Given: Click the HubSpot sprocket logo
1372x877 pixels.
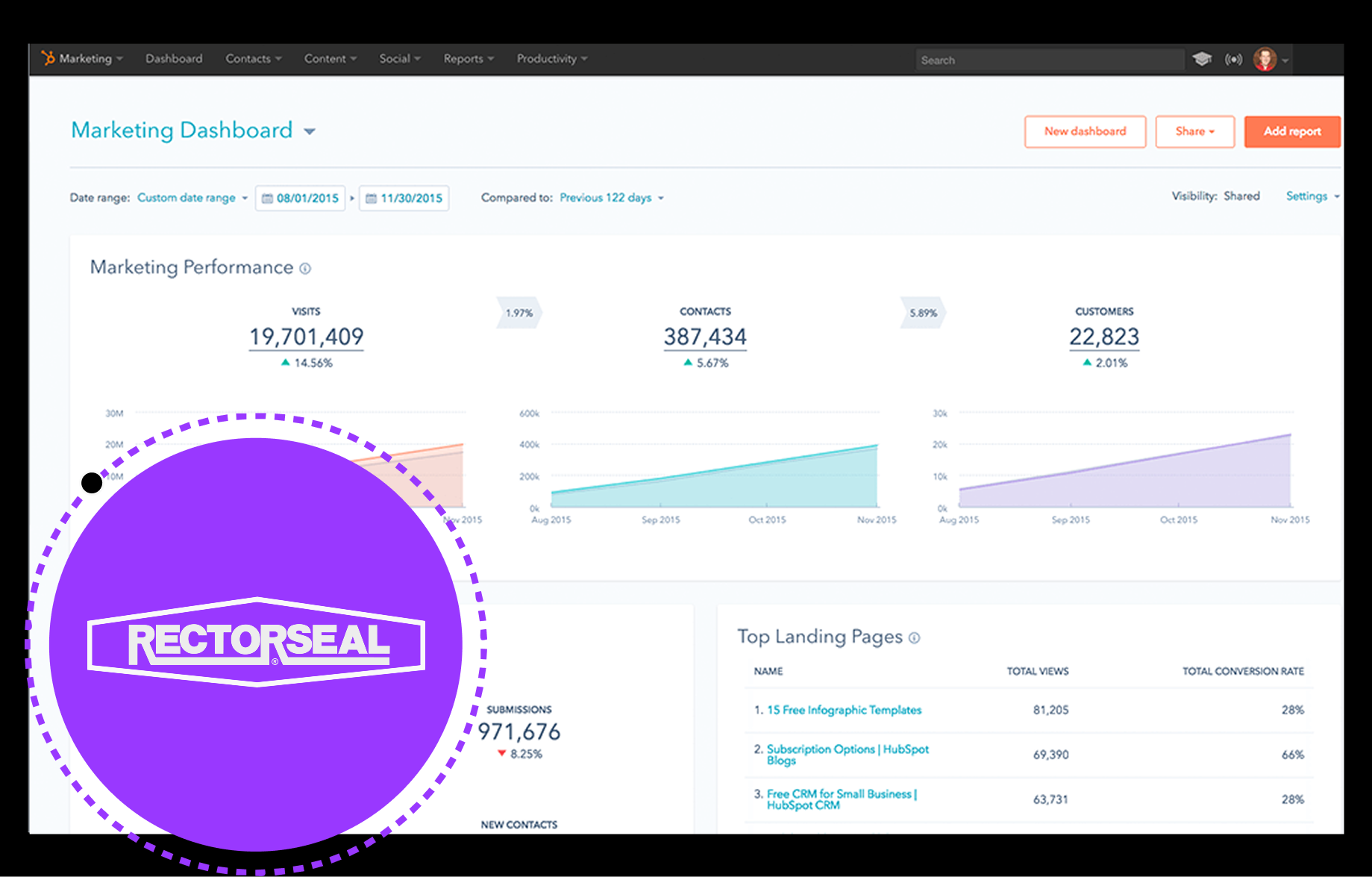Looking at the screenshot, I should tap(48, 58).
